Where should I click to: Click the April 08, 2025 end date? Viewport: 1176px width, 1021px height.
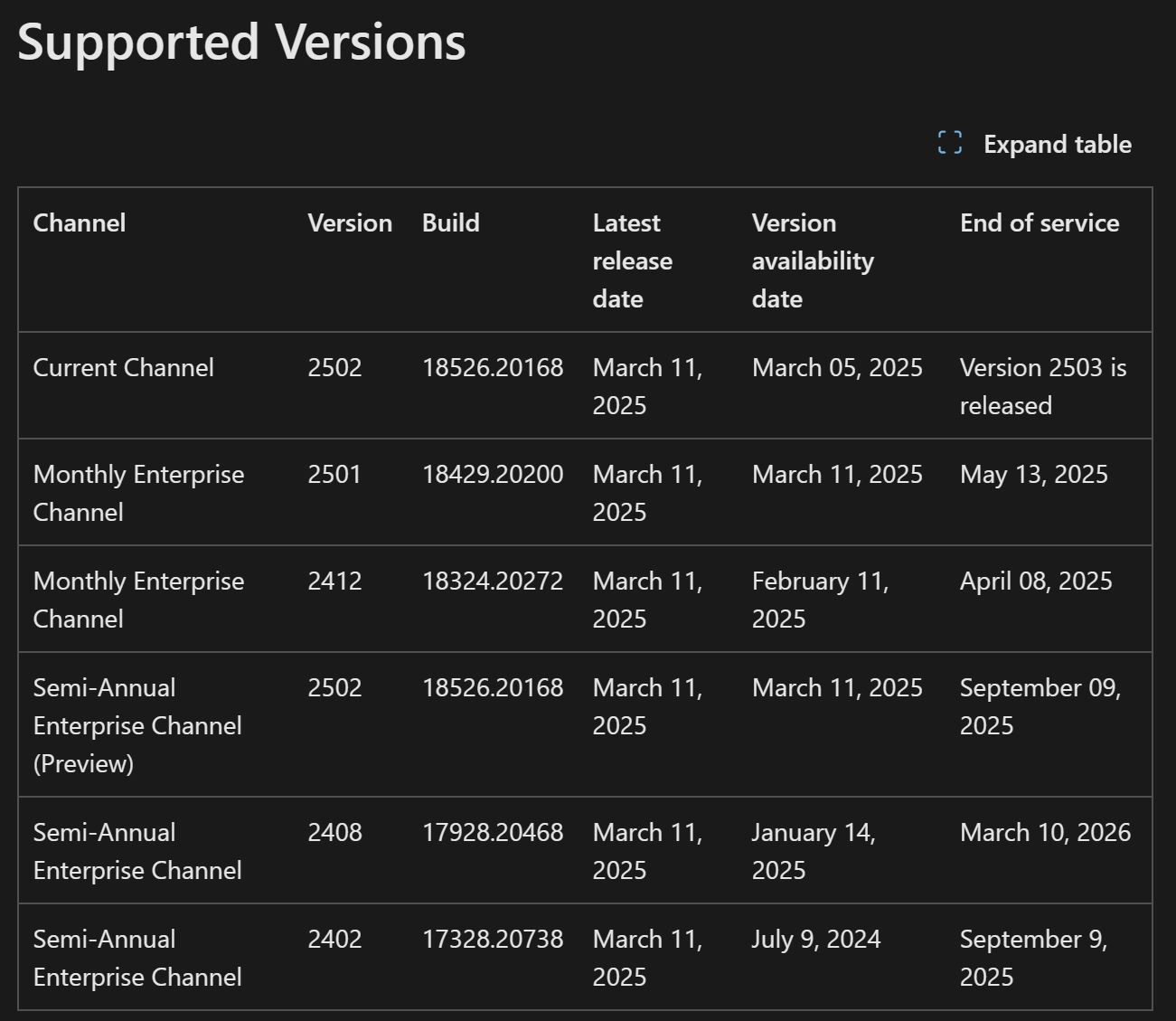point(1035,581)
